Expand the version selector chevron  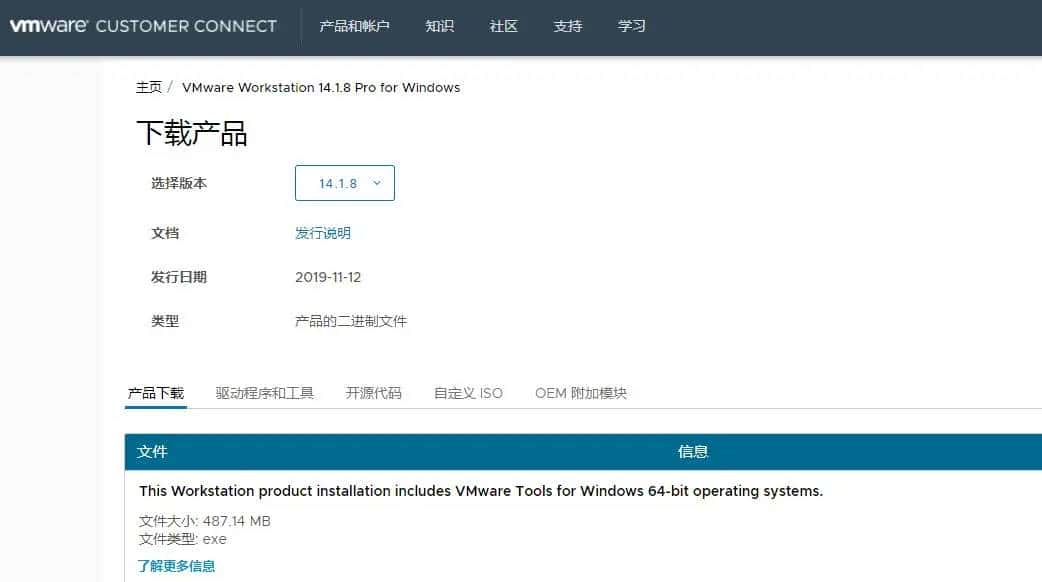pyautogui.click(x=376, y=182)
